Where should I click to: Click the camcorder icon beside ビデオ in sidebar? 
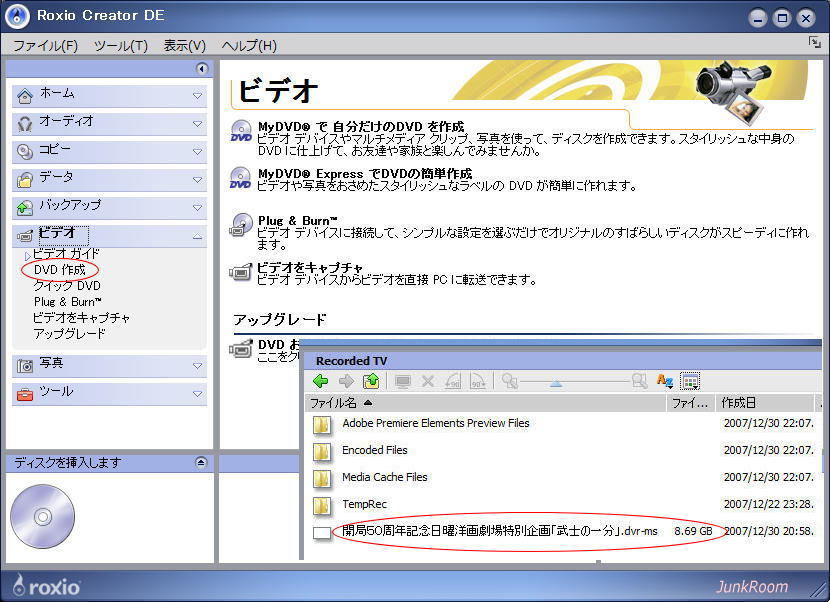click(x=25, y=236)
